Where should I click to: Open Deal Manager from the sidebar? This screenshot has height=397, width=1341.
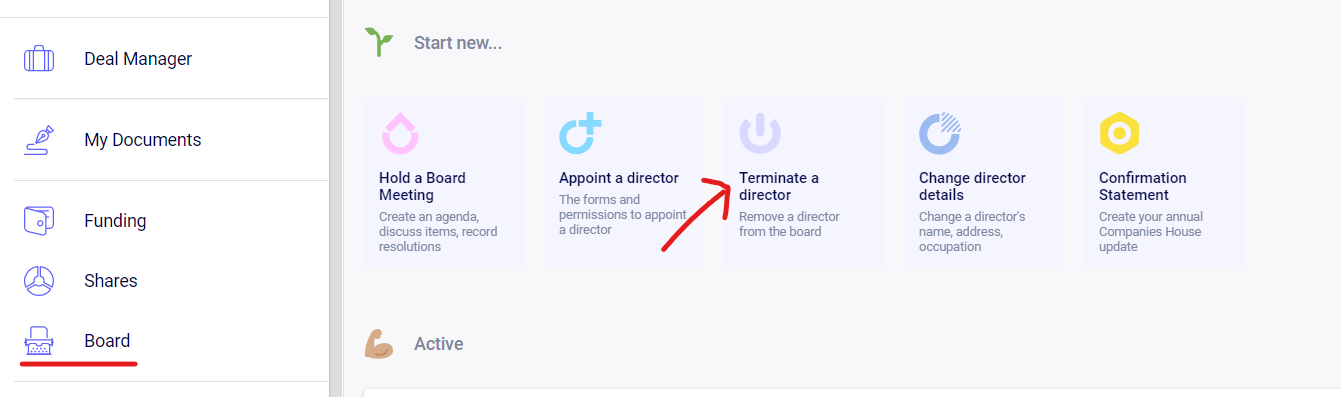[x=138, y=59]
